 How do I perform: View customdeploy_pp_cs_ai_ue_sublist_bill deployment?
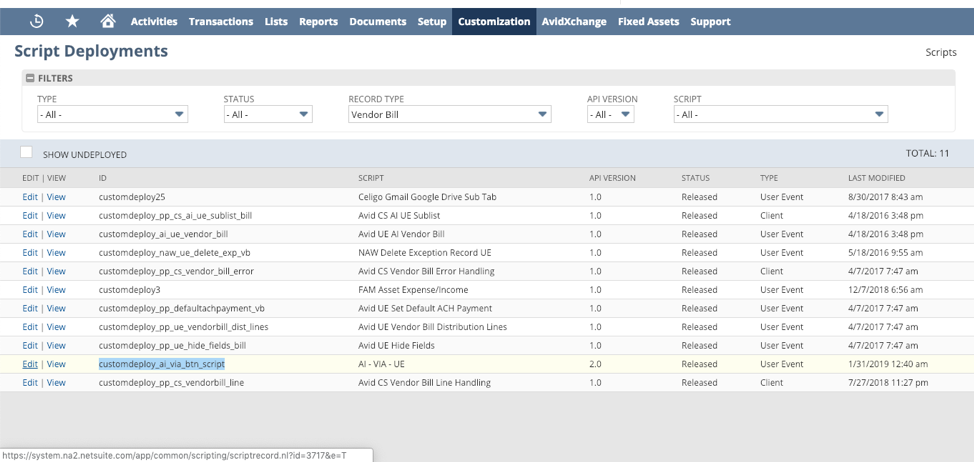point(56,215)
